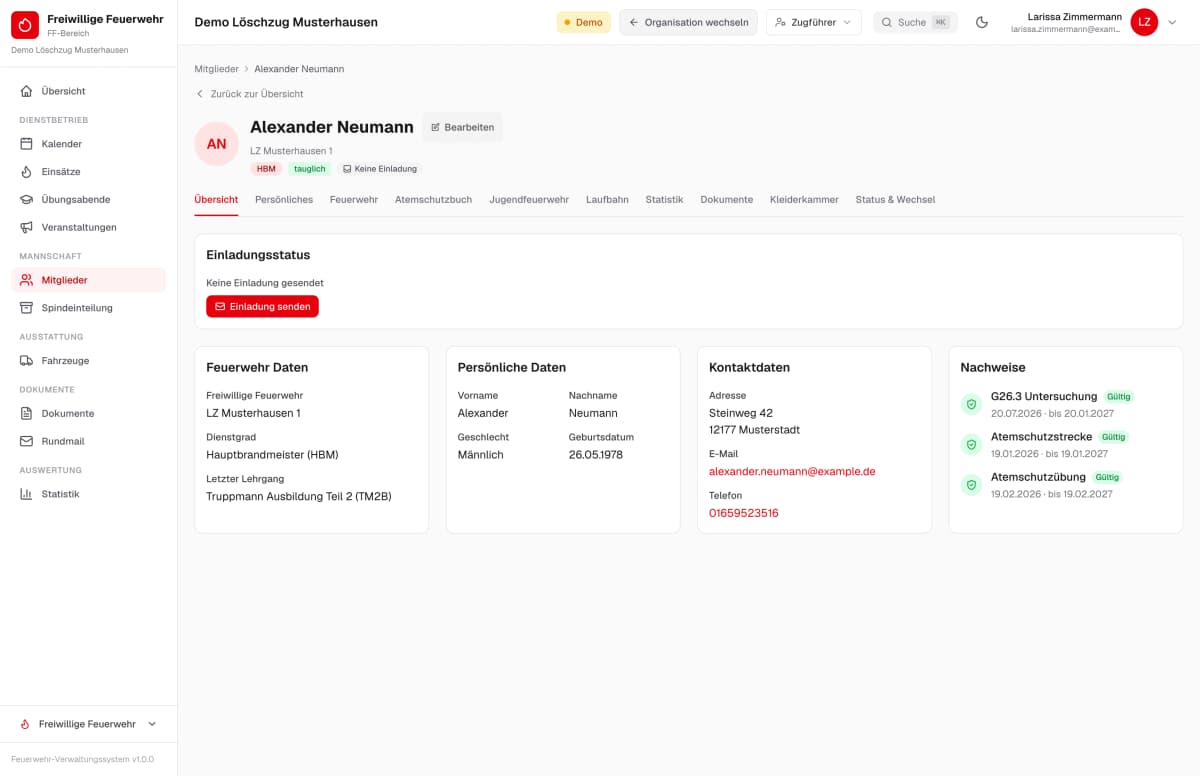Switch to the Persönliches tab
The width and height of the screenshot is (1200, 776).
click(284, 200)
